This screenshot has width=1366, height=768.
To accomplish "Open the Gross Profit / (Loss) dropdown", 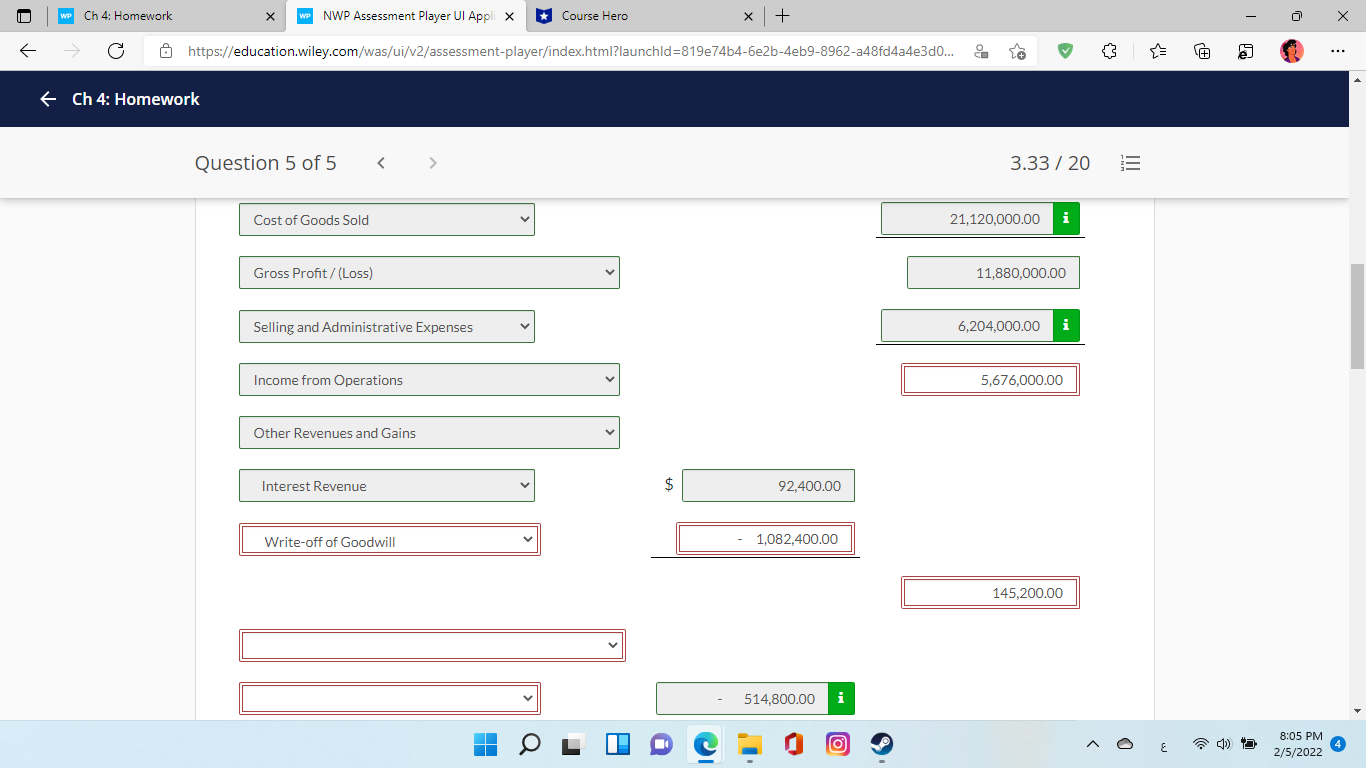I will (x=429, y=273).
